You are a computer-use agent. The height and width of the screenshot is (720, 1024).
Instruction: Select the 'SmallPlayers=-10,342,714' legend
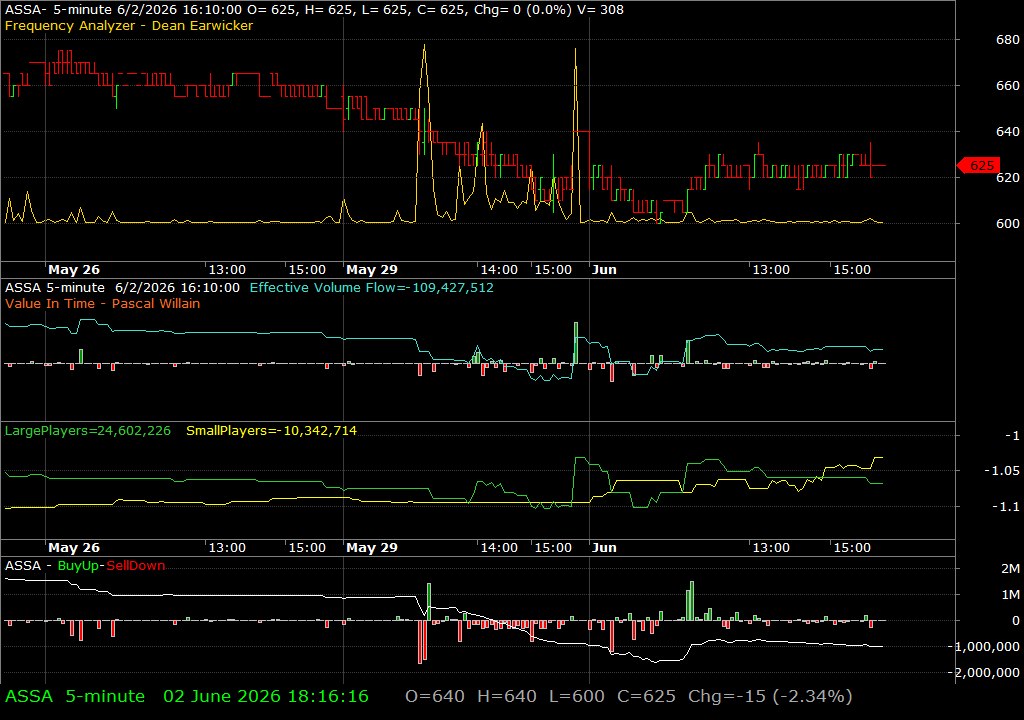pyautogui.click(x=272, y=431)
